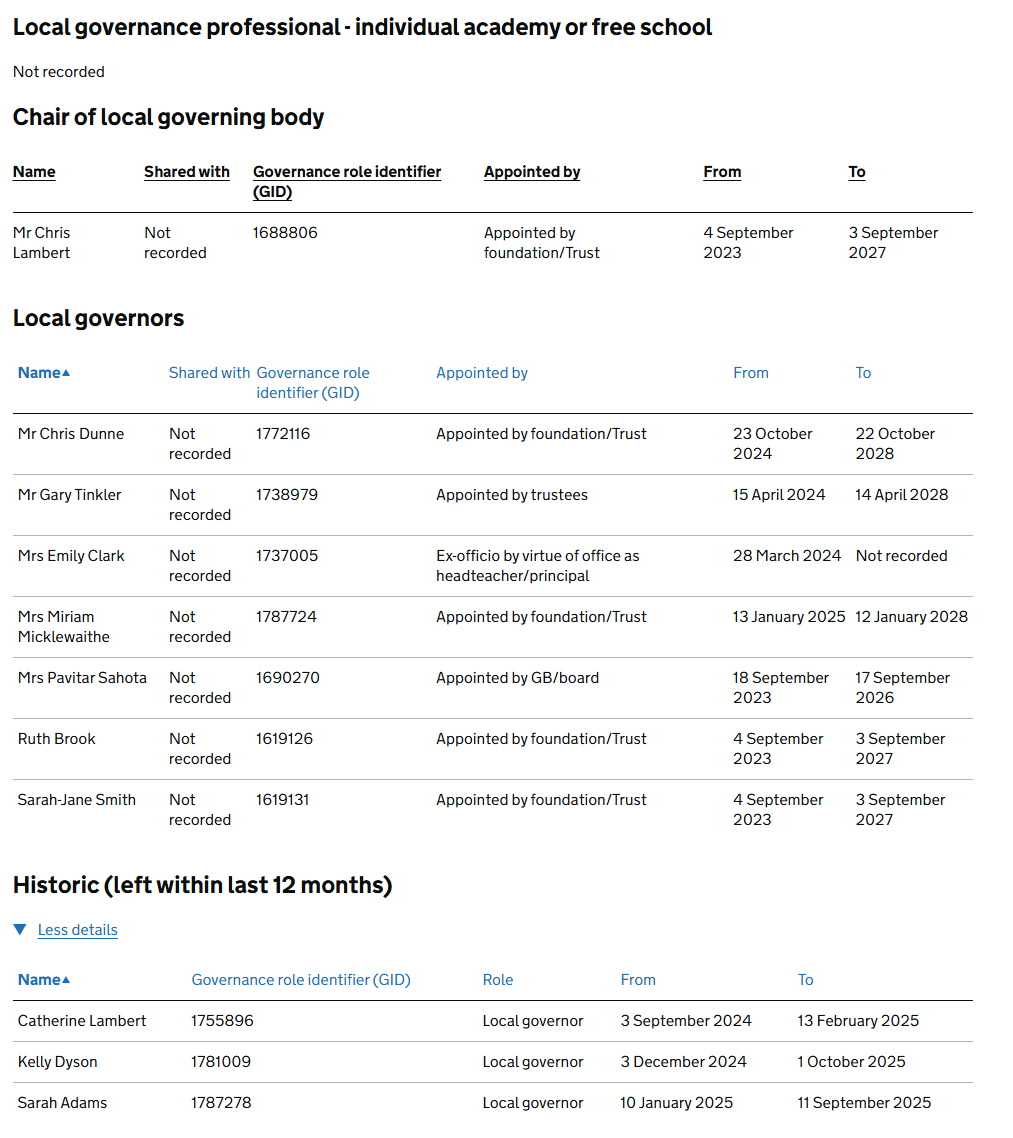Sort Local governors by Appointed by
This screenshot has width=1013, height=1138.
click(481, 373)
